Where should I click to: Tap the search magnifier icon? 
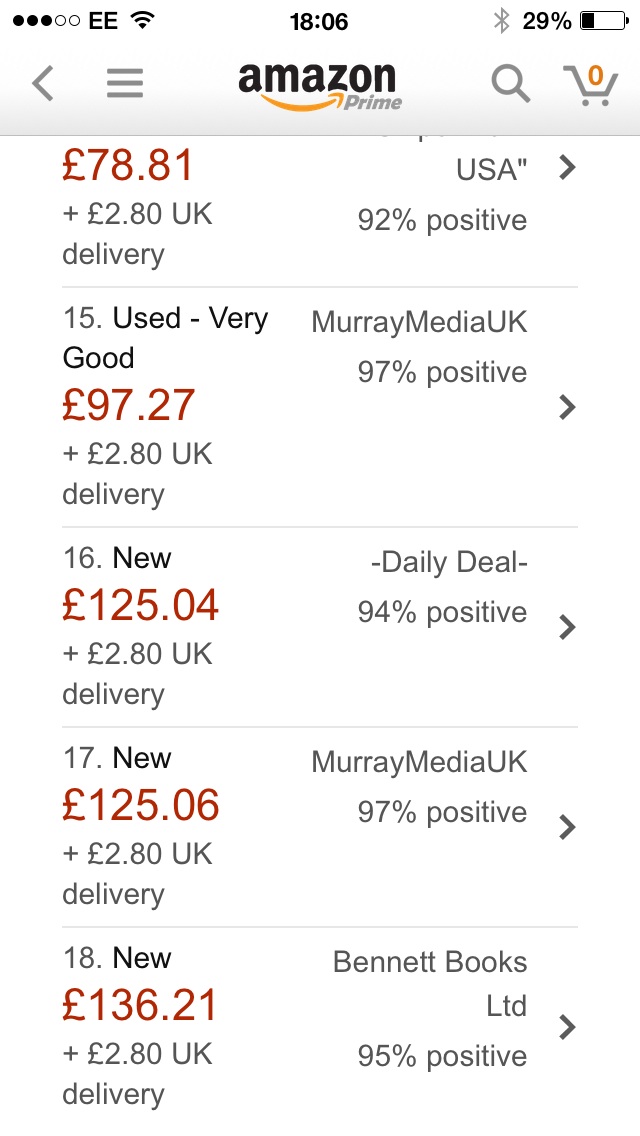coord(510,84)
